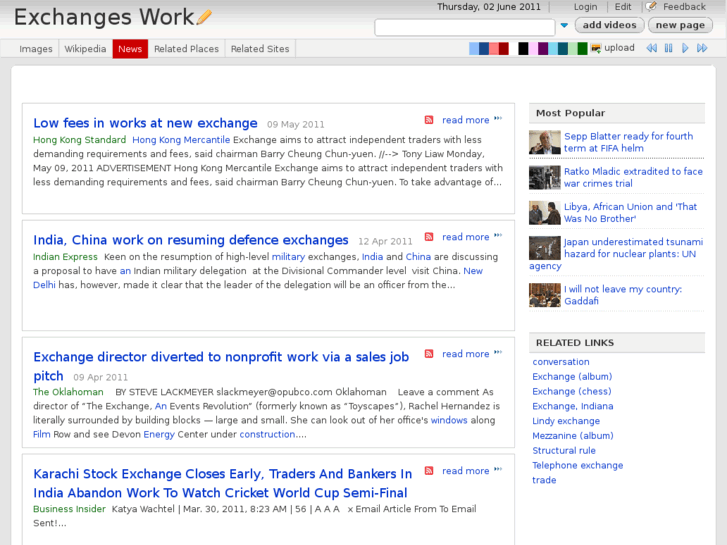Click the add videos button
The width and height of the screenshot is (727, 545).
tap(609, 25)
